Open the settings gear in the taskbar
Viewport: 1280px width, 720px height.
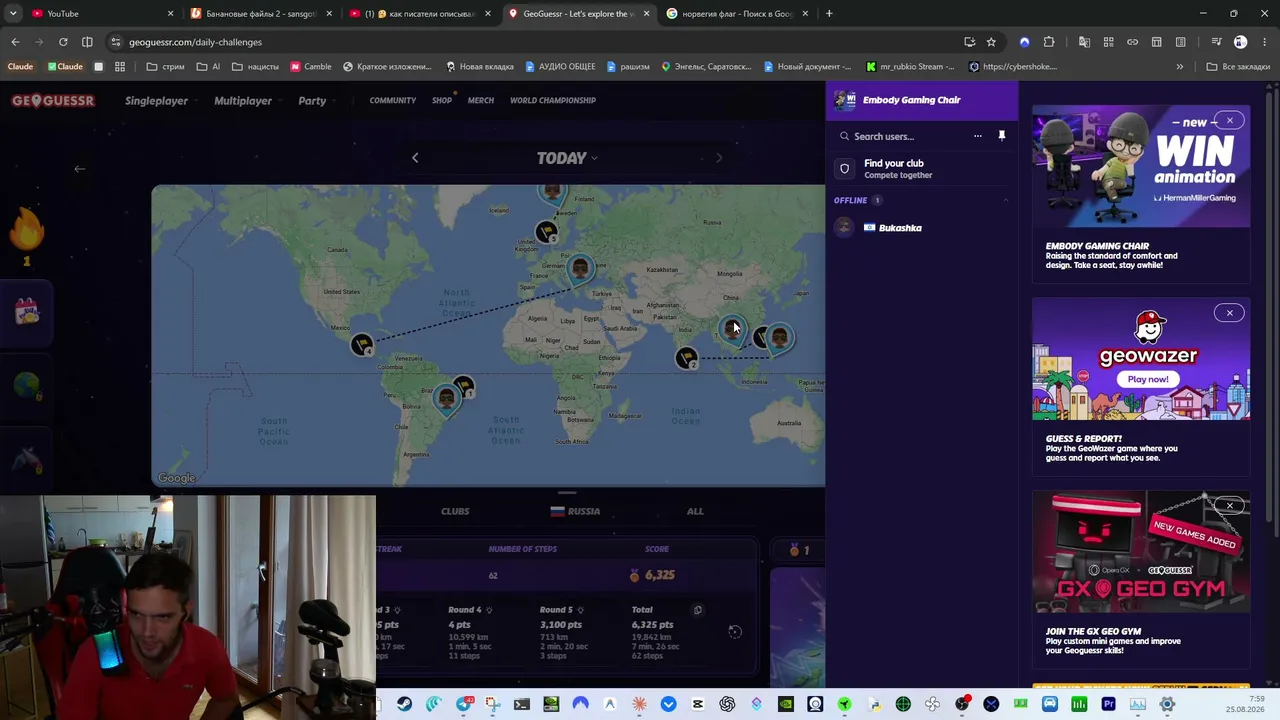[1167, 704]
